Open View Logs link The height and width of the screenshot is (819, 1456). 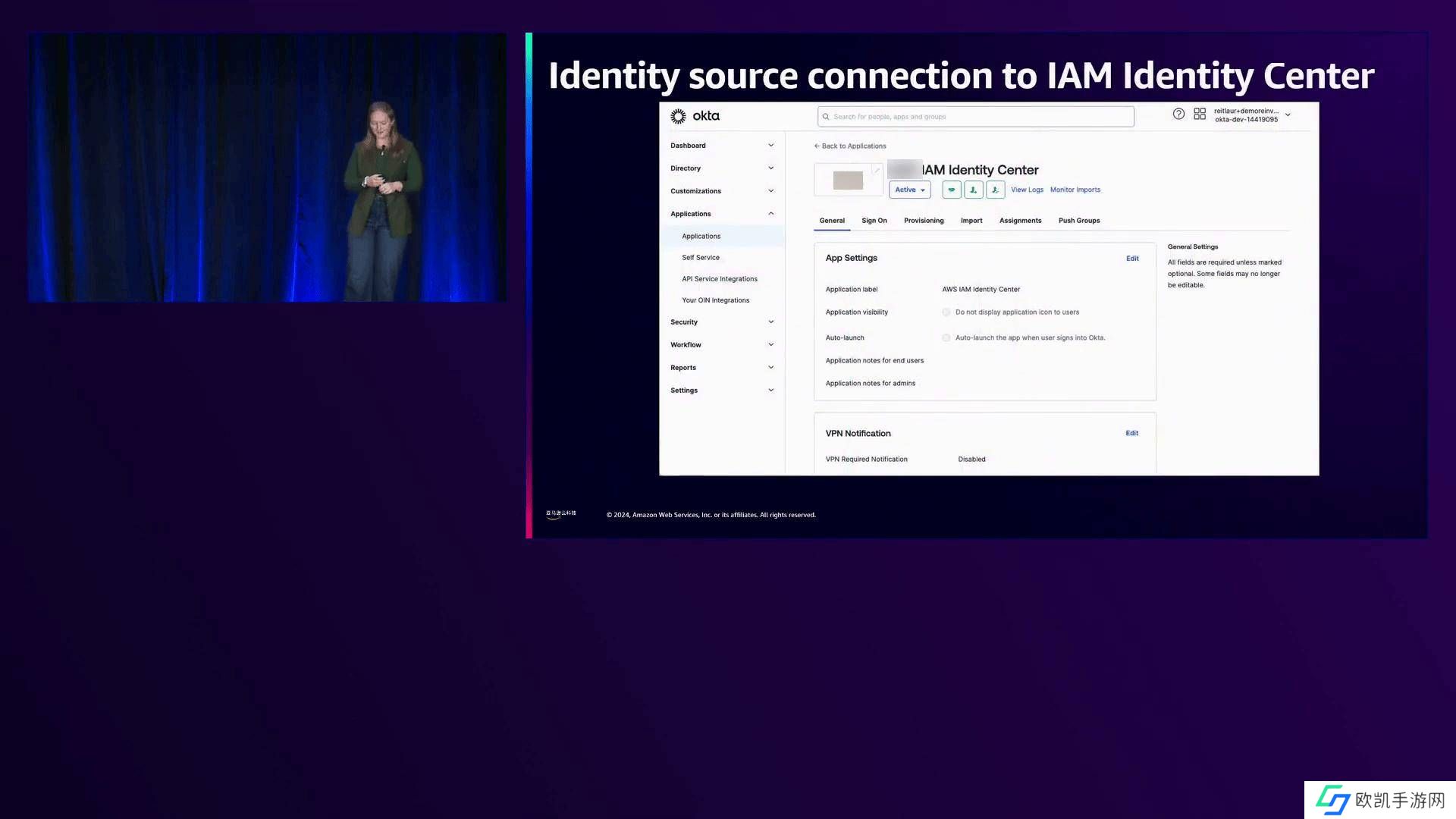tap(1027, 190)
